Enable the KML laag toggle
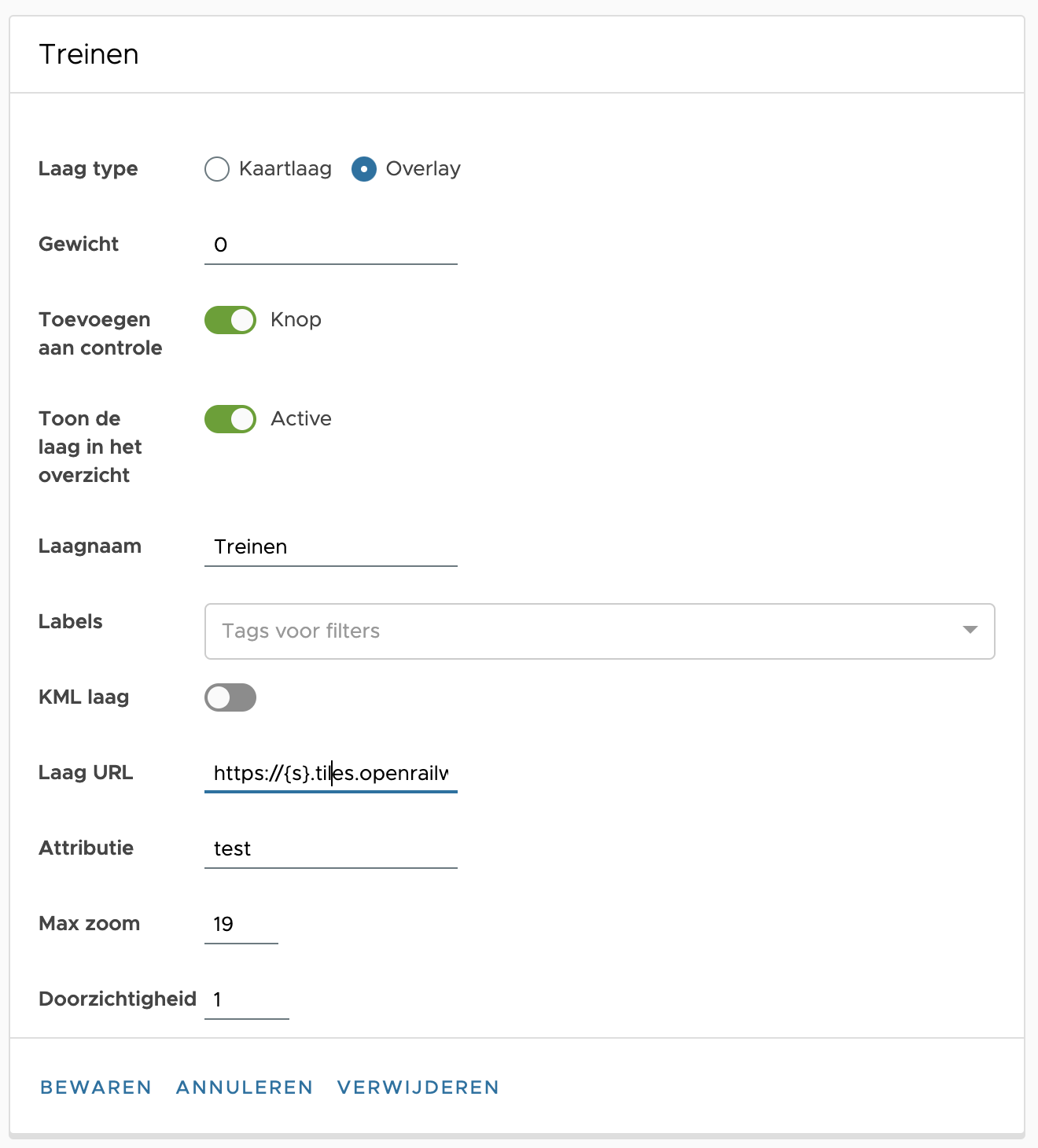This screenshot has width=1038, height=1148. (230, 697)
